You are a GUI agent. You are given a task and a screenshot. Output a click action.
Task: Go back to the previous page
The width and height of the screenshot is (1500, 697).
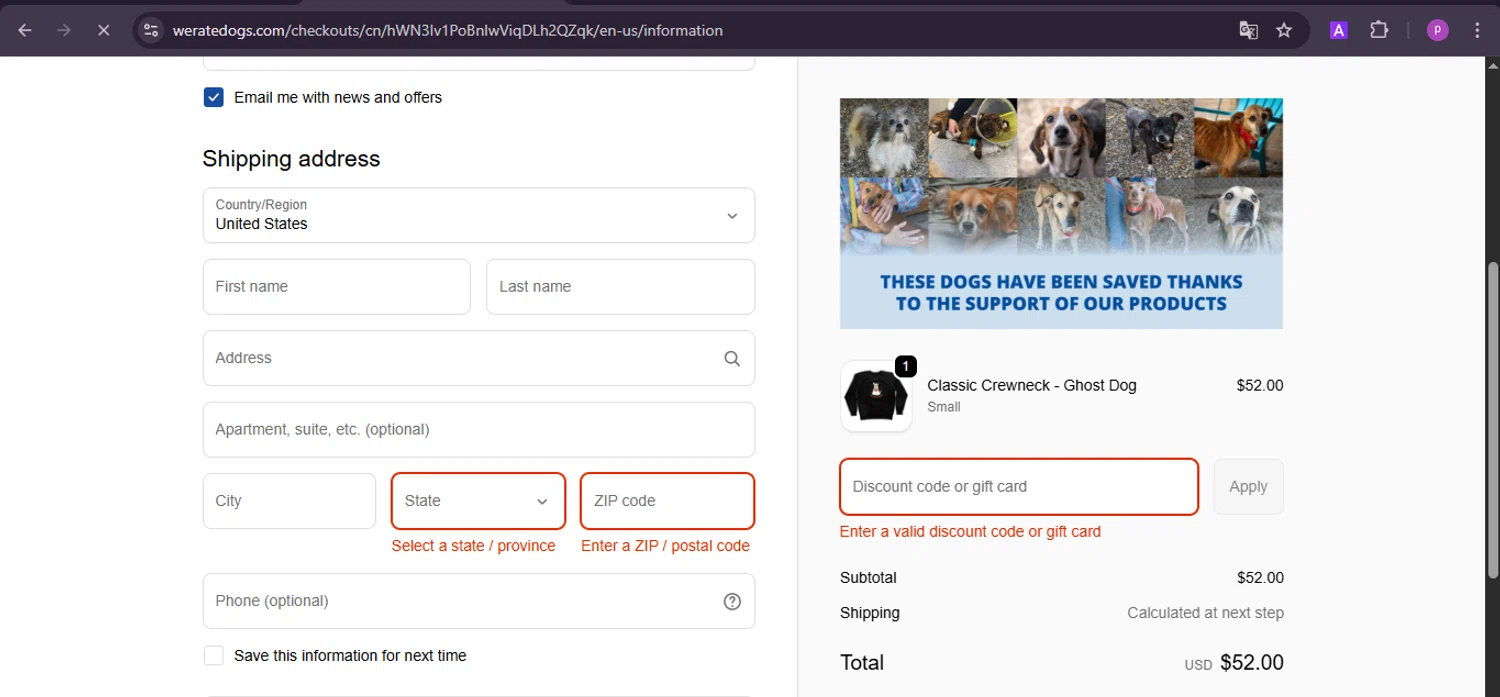(25, 30)
